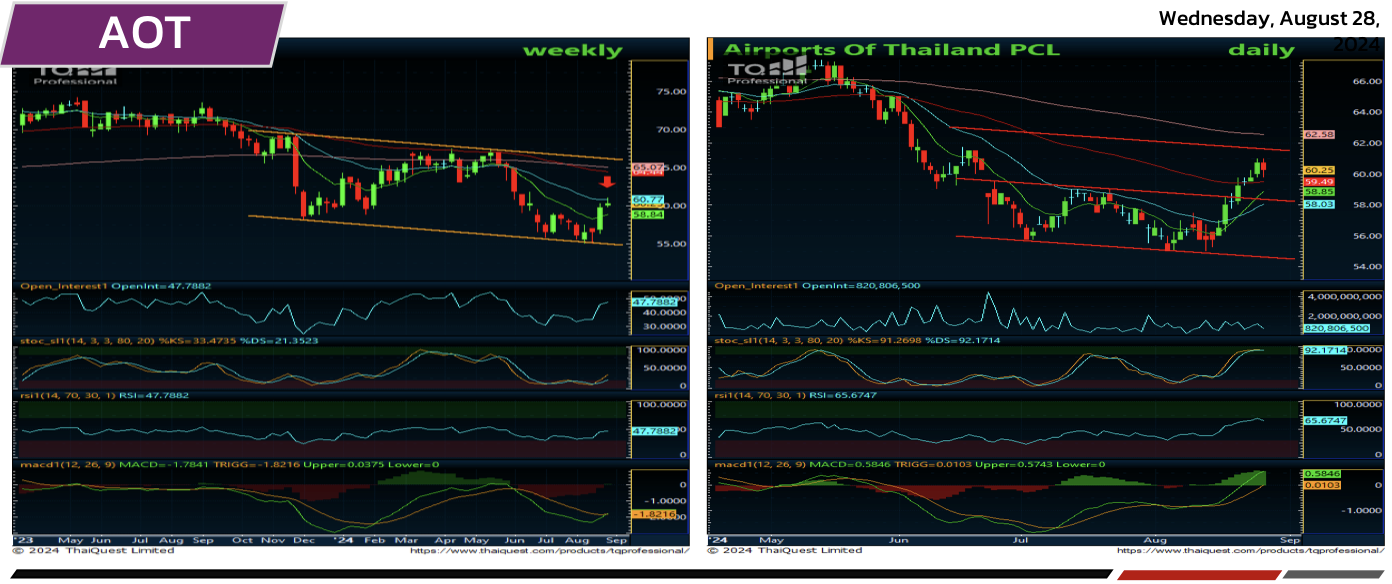Click the daily trigger 0.0103 value tag
Viewport: 1392px width, 584px height.
1322,485
